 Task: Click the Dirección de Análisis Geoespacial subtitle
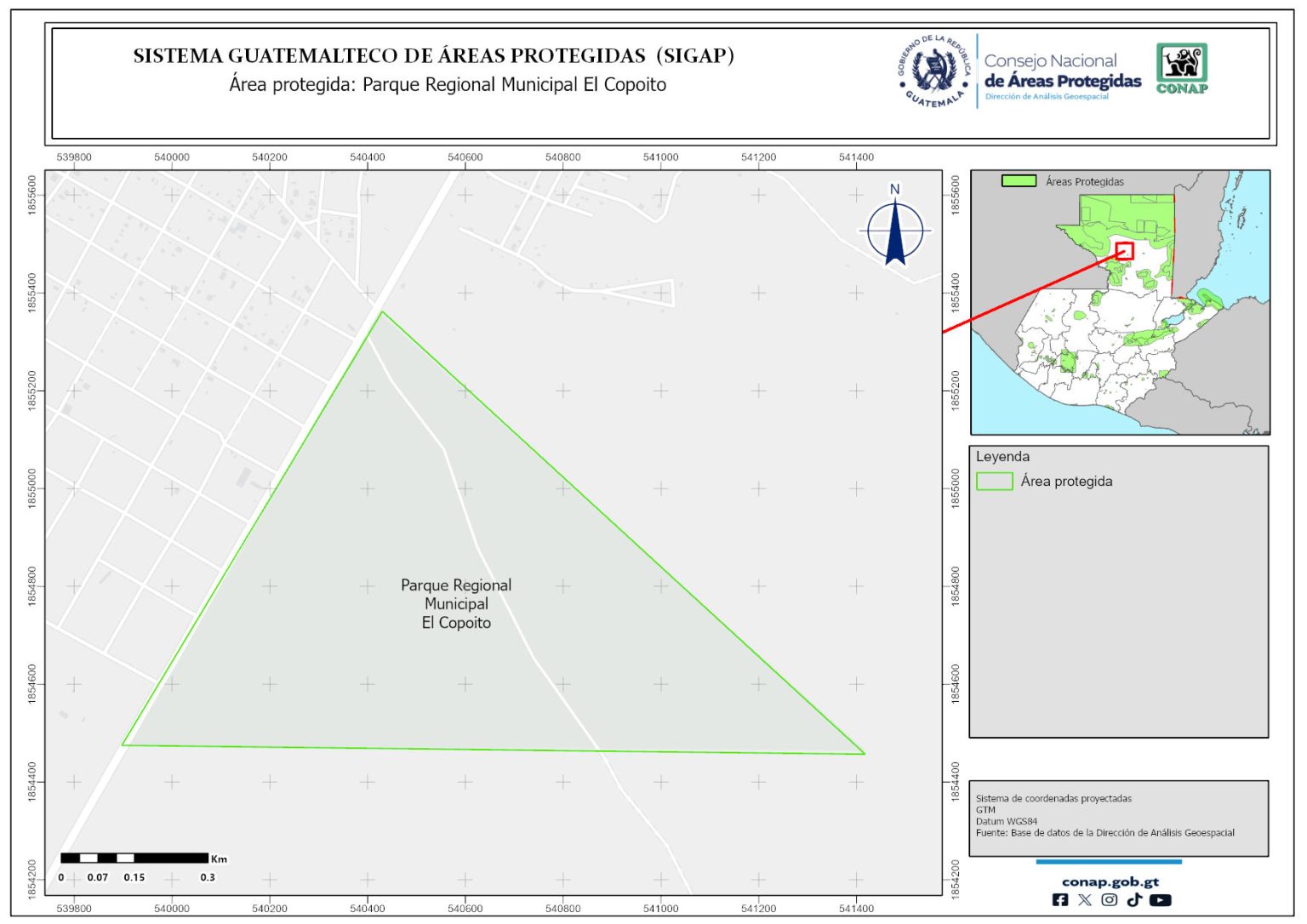point(1047,97)
